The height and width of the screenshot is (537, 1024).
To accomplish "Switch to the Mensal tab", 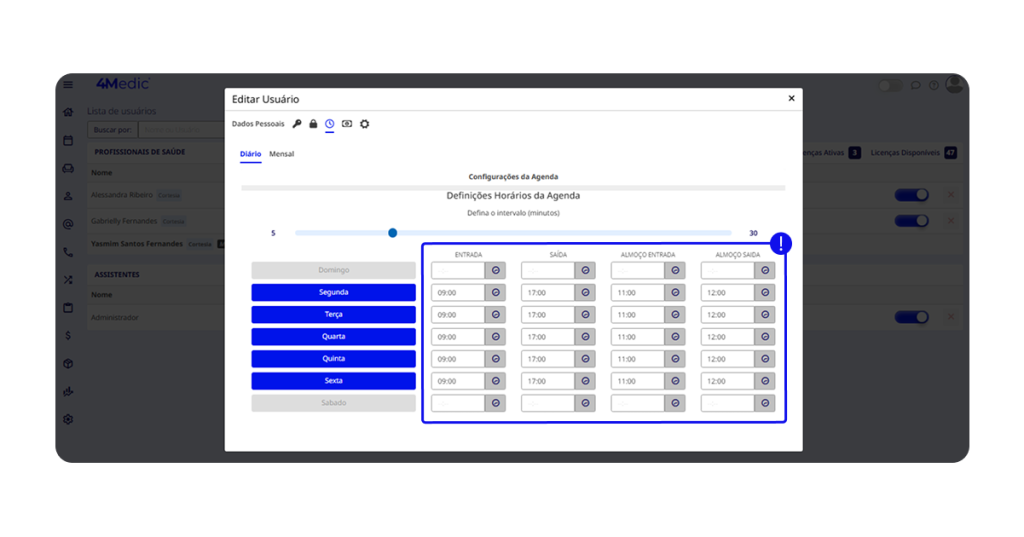I will [281, 154].
